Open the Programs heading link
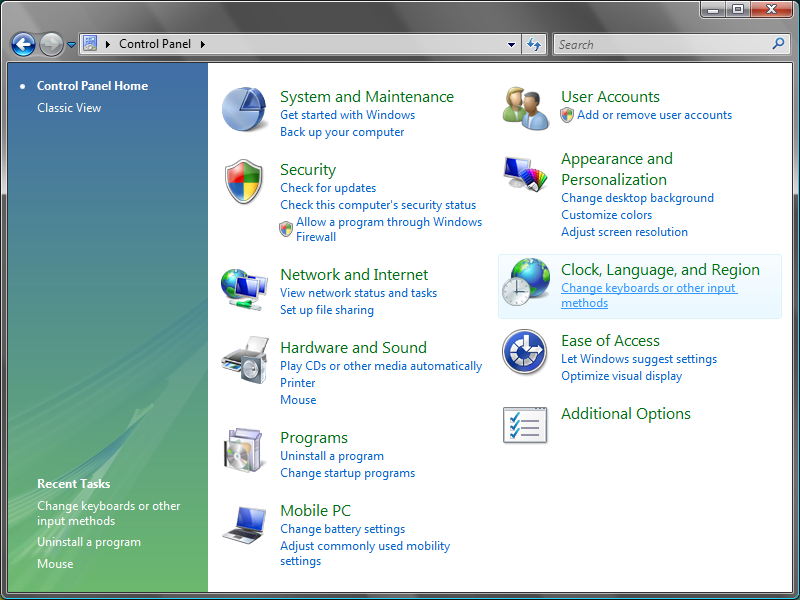Image resolution: width=800 pixels, height=600 pixels. [314, 438]
